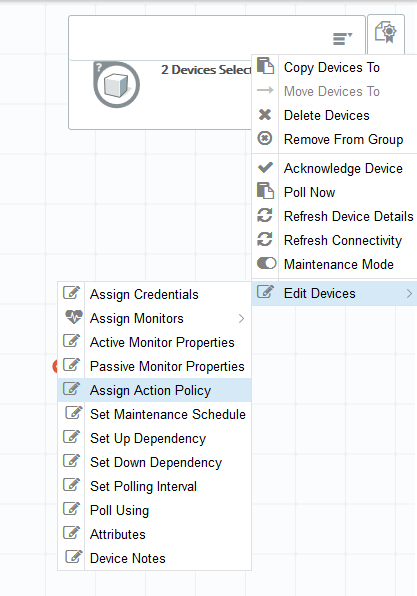This screenshot has height=596, width=417.
Task: Click edit icon beside Set Polling Interval
Action: [x=71, y=484]
